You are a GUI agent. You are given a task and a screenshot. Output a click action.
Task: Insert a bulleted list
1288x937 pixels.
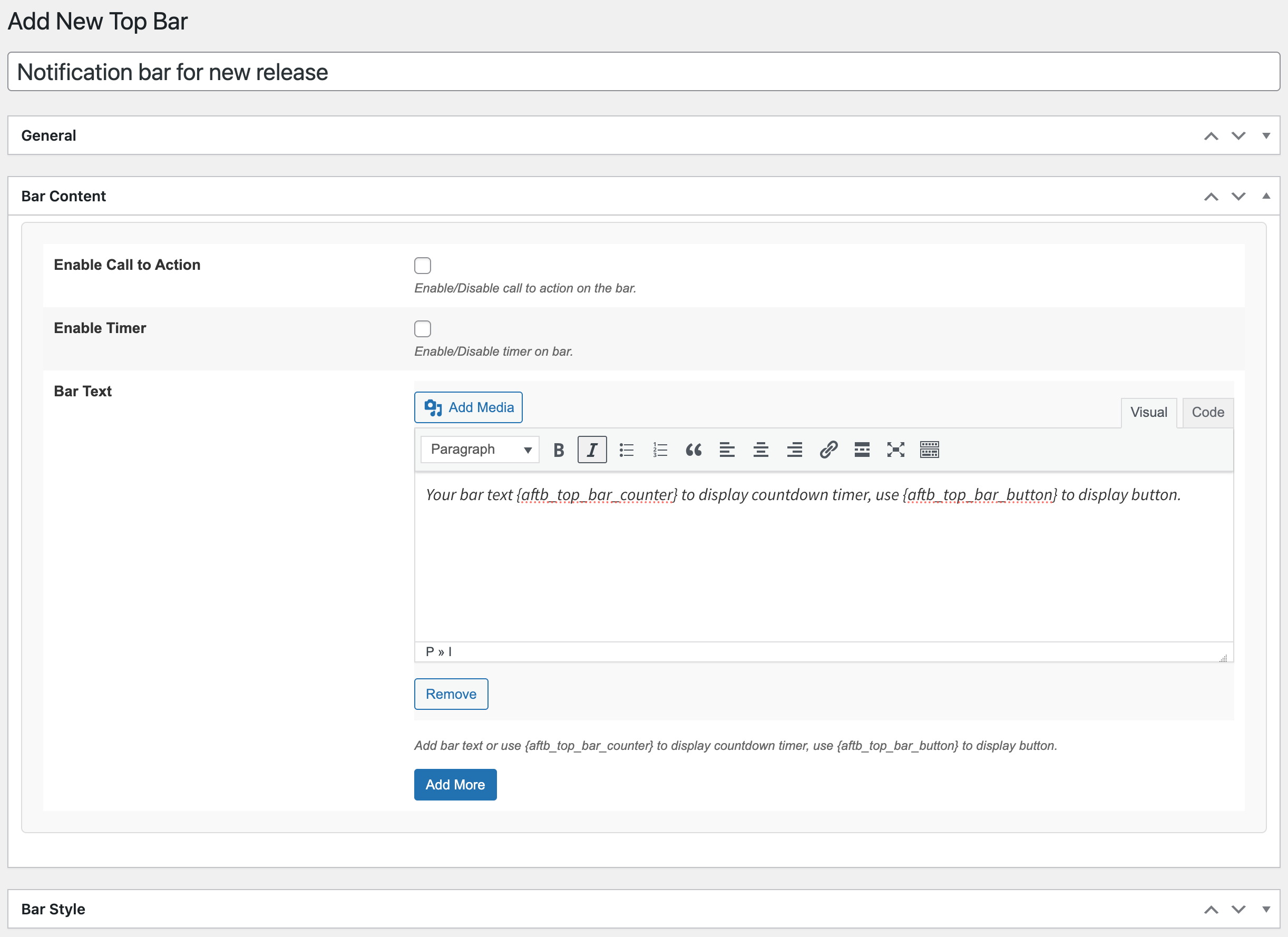tap(627, 449)
